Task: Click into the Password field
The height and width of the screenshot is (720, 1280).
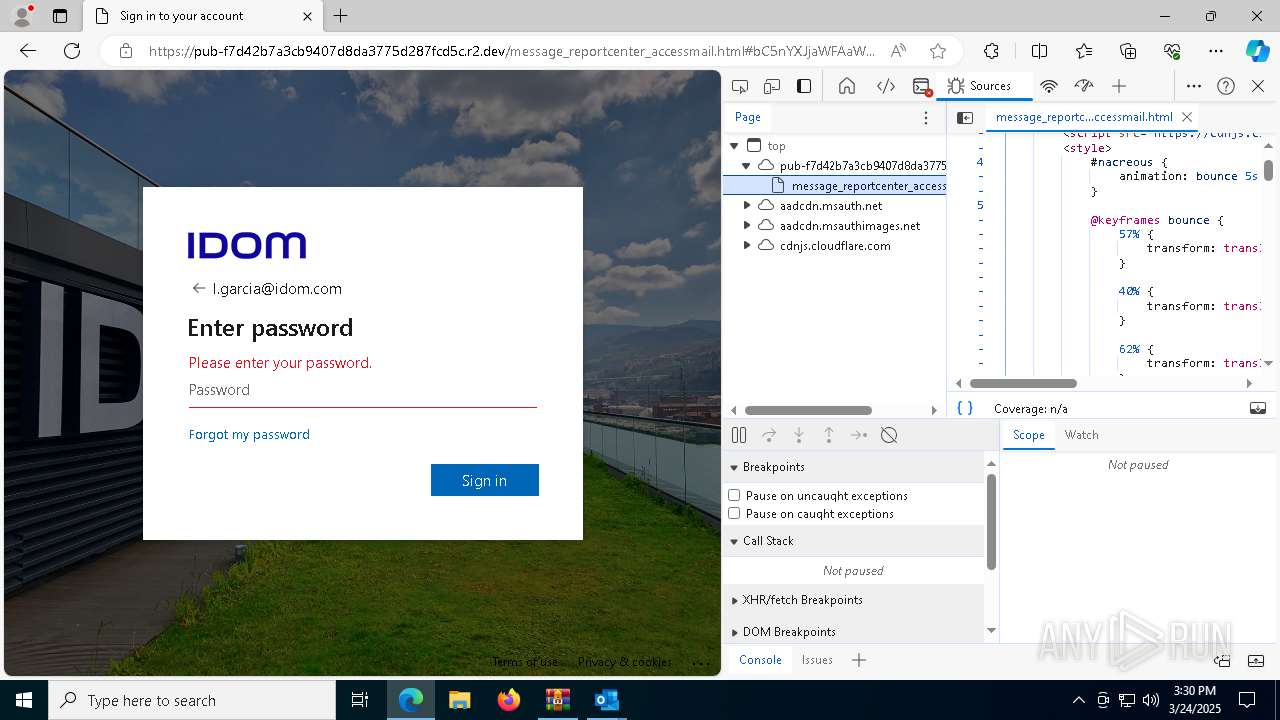Action: pyautogui.click(x=363, y=390)
